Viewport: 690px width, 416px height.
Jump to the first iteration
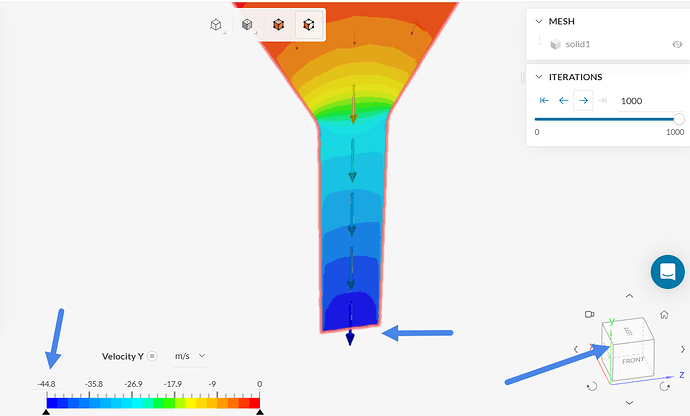[544, 100]
